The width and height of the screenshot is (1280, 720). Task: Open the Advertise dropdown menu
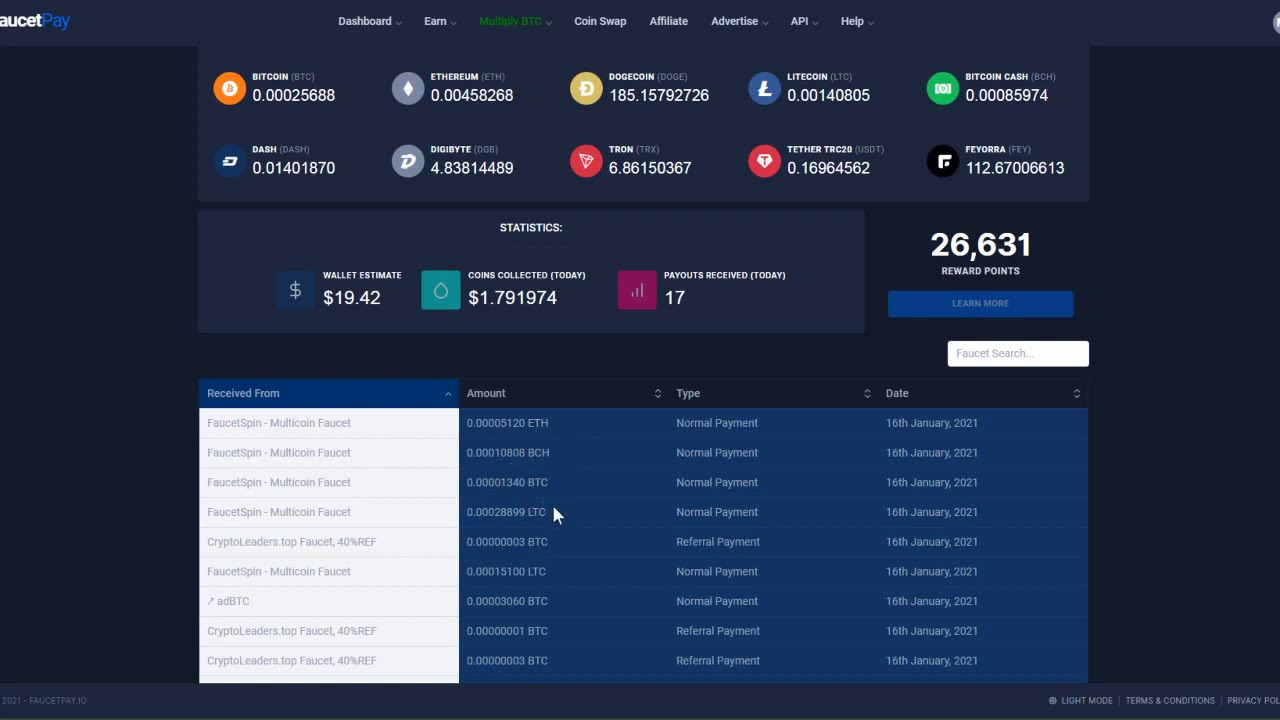(x=740, y=21)
